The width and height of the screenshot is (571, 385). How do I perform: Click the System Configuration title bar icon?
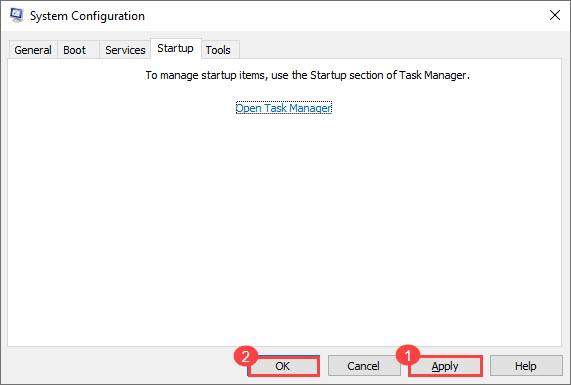(16, 15)
